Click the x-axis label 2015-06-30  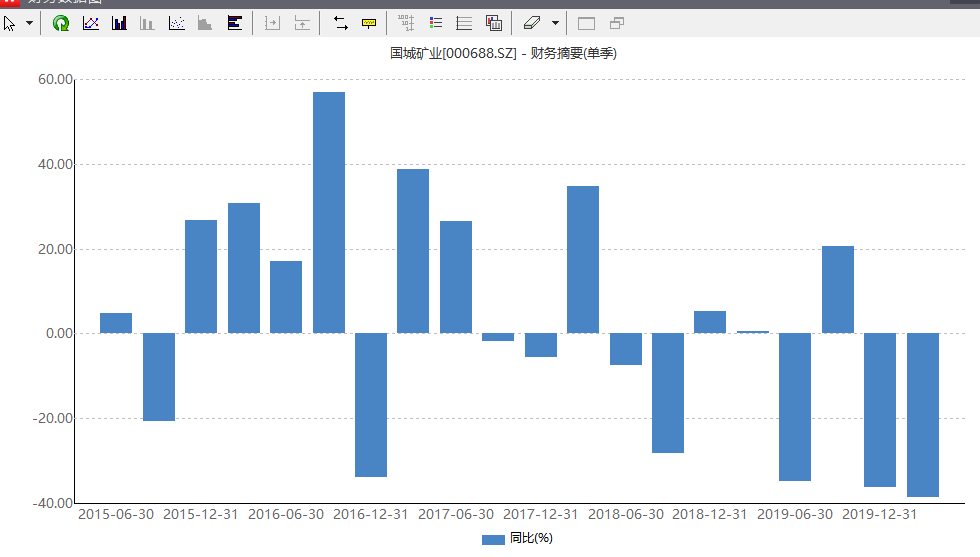click(x=116, y=514)
